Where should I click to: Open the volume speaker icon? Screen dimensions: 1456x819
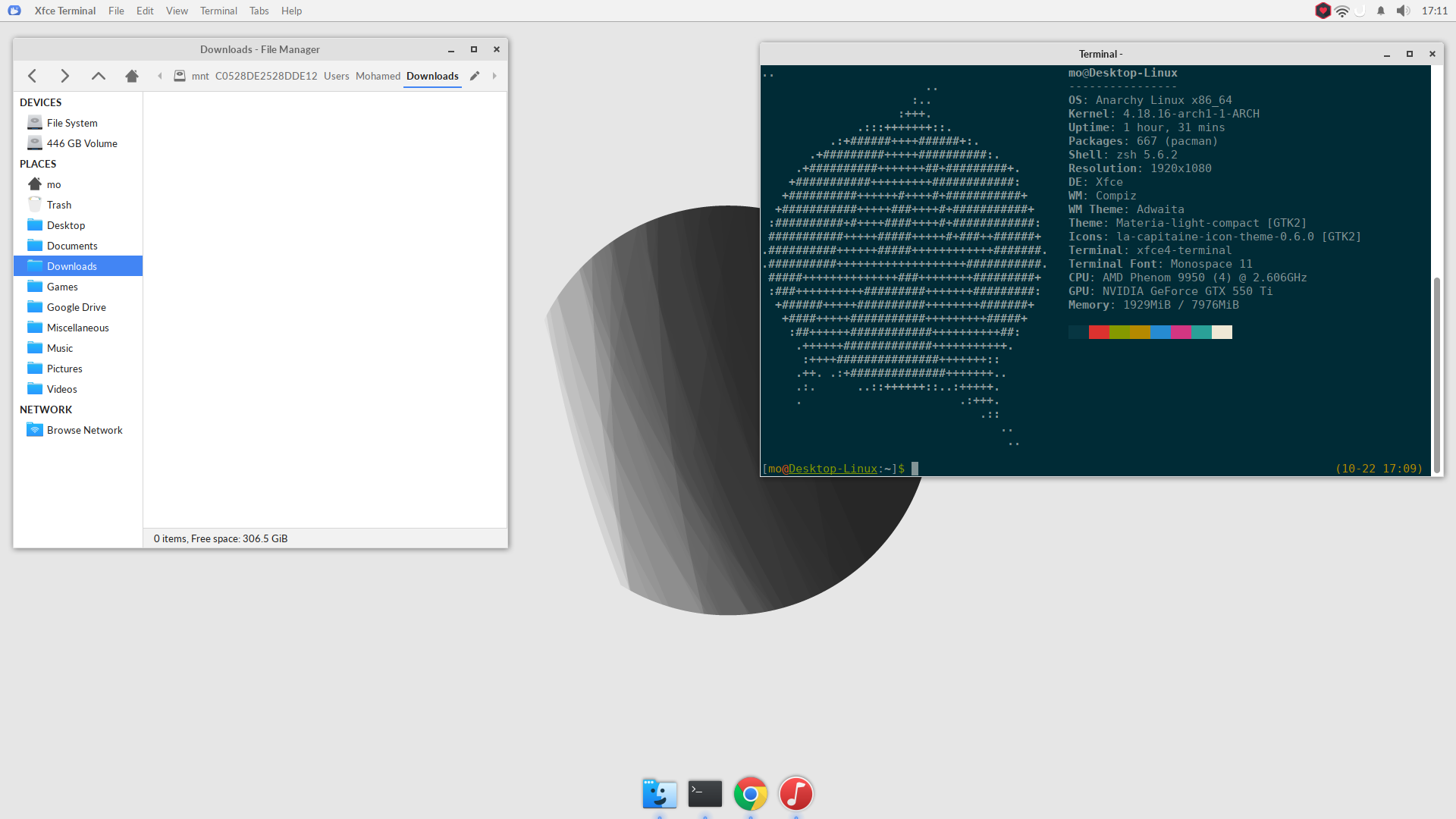(1403, 11)
